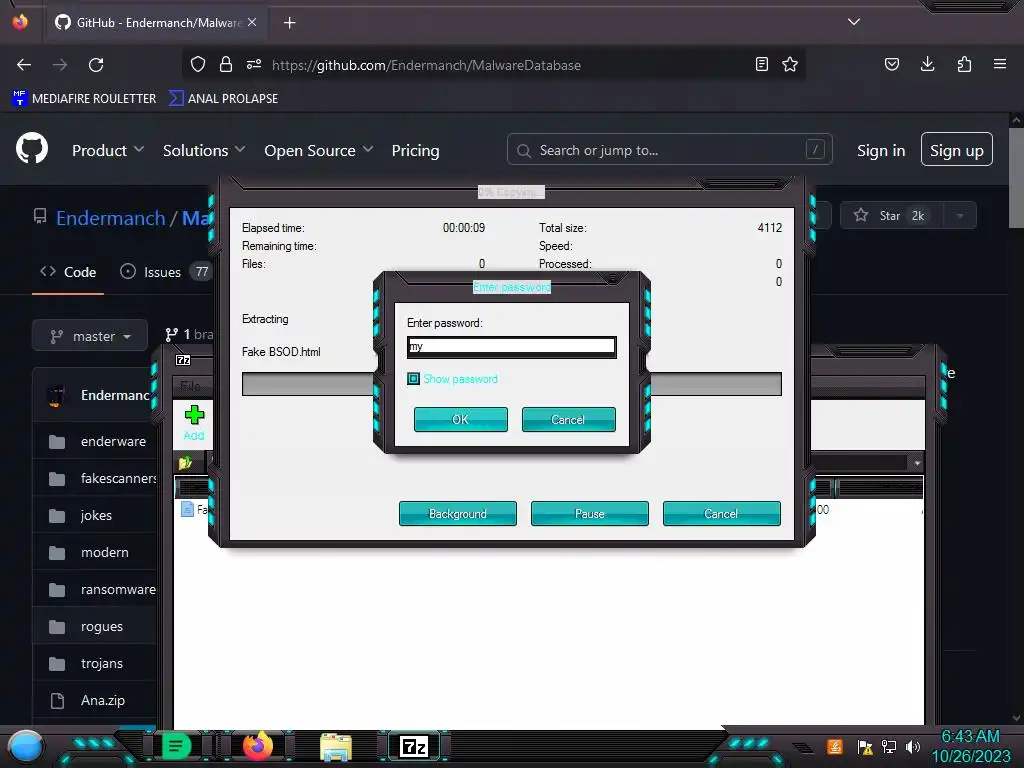Viewport: 1024px width, 768px height.
Task: Open the rogues folder
Action: point(102,626)
